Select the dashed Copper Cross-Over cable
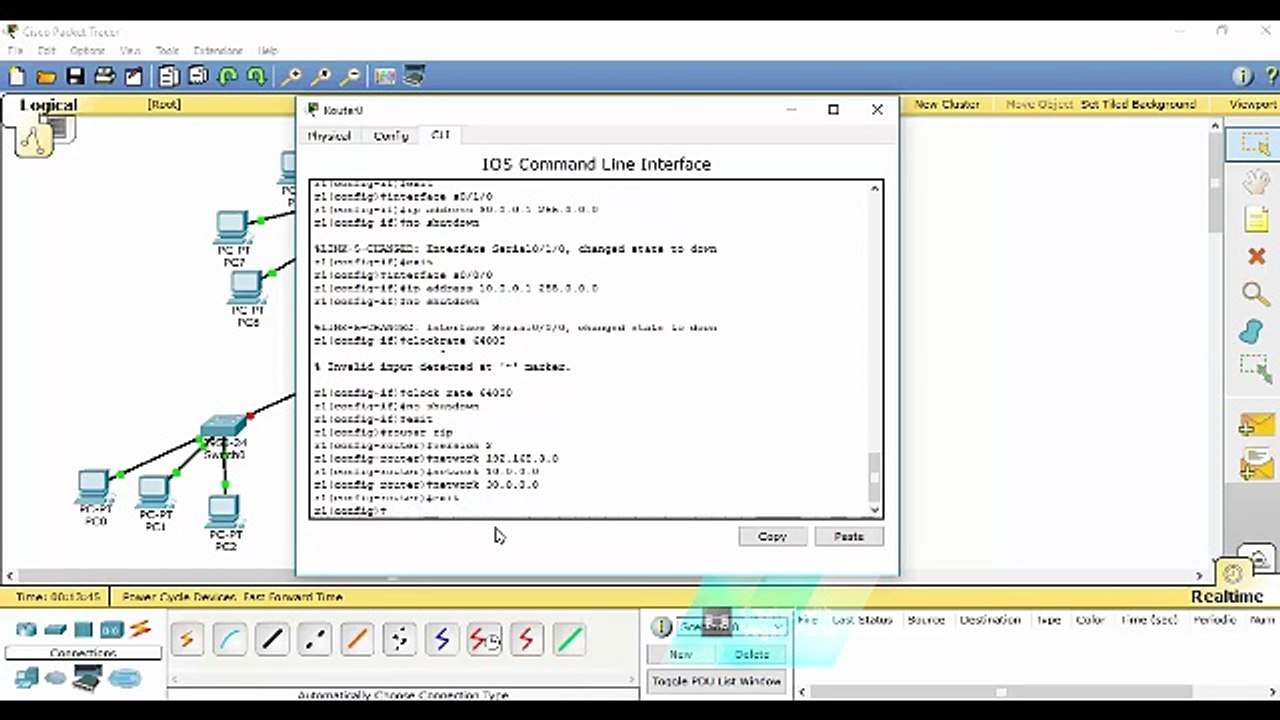Viewport: 1280px width, 720px height. (x=314, y=639)
